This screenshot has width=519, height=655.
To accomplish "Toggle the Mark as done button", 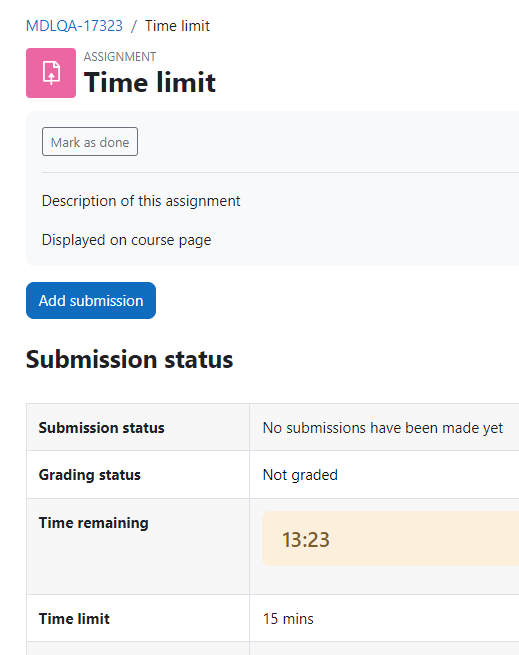I will (90, 142).
